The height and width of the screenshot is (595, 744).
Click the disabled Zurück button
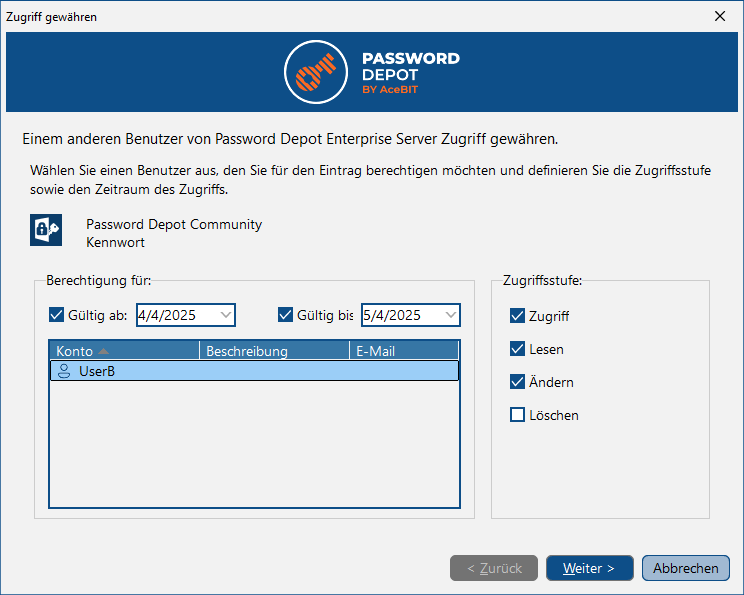click(x=494, y=568)
